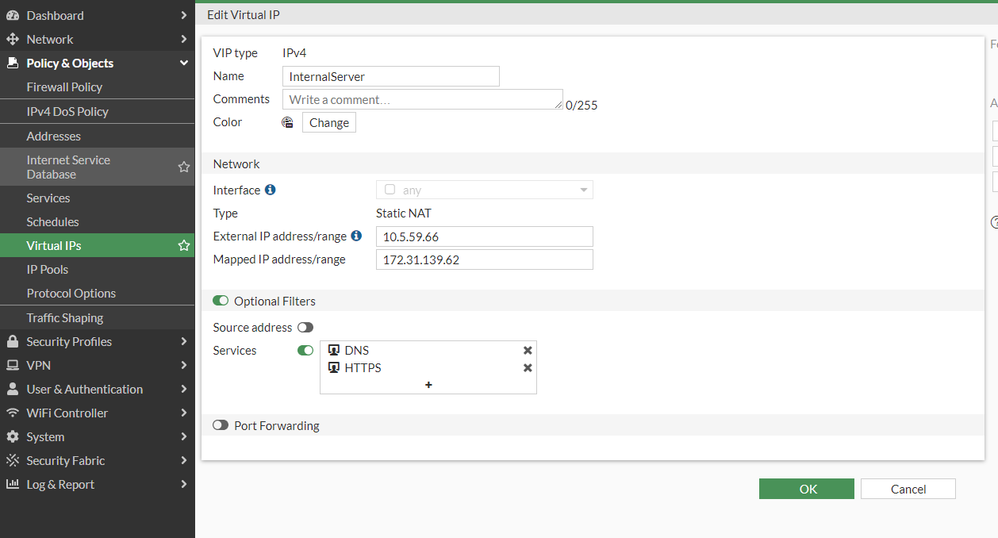The height and width of the screenshot is (538, 998).
Task: Expand the VPN sidebar section
Action: (x=97, y=365)
